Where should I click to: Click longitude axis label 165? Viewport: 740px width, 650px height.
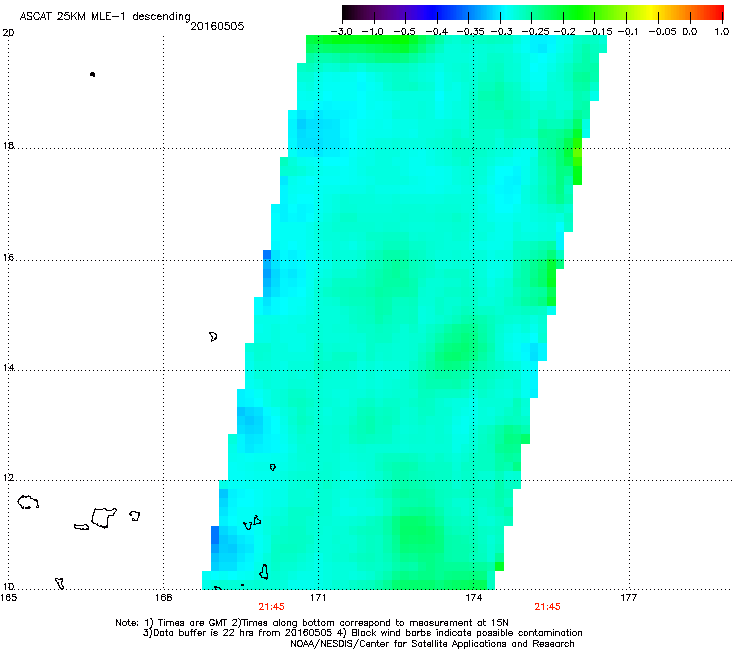click(8, 598)
